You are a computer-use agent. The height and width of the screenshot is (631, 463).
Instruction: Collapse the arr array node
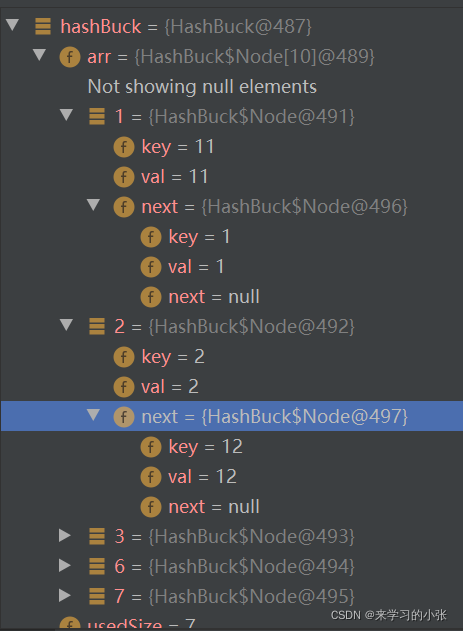pyautogui.click(x=39, y=55)
